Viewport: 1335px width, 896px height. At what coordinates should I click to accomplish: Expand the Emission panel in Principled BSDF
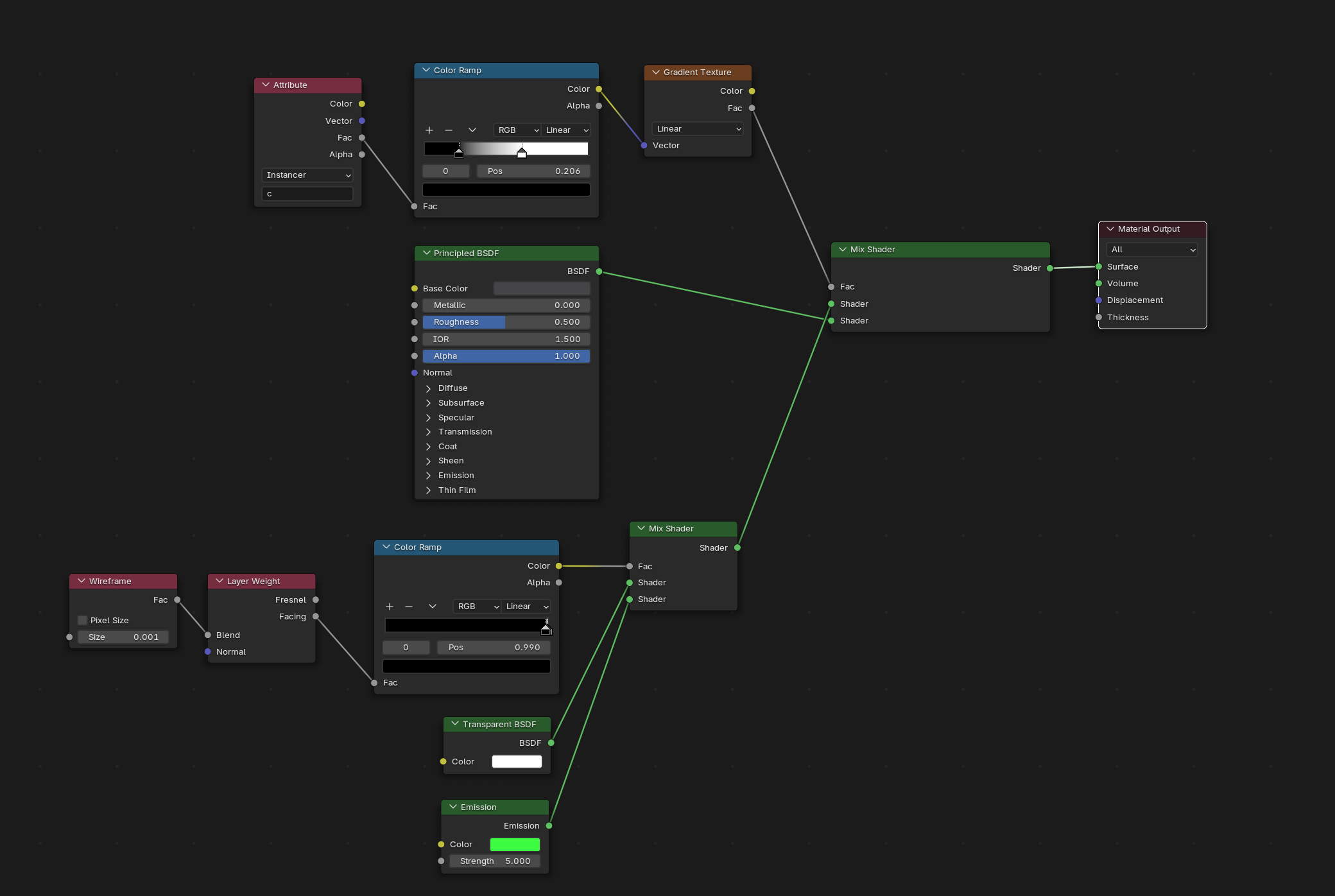coord(429,476)
